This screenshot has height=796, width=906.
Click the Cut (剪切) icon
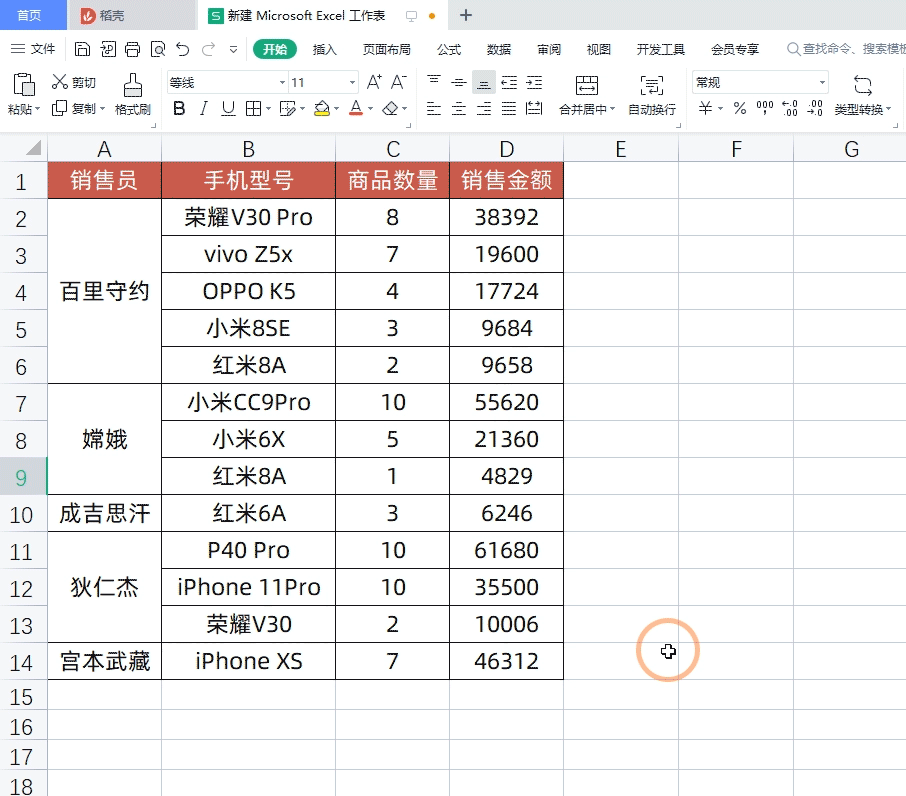pos(76,82)
